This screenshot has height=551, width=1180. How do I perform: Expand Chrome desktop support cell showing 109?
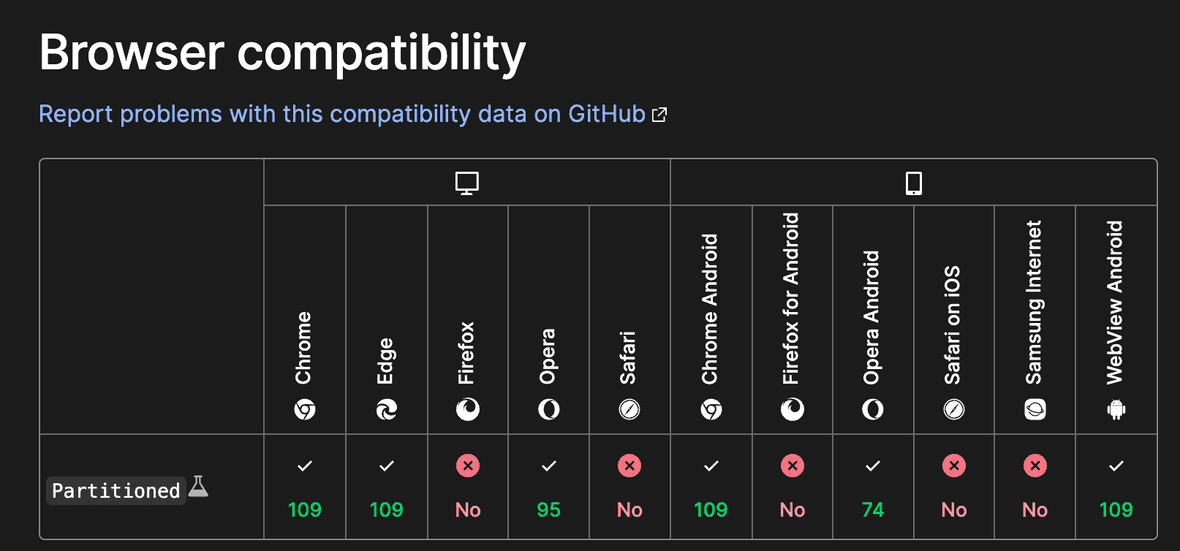coord(305,487)
